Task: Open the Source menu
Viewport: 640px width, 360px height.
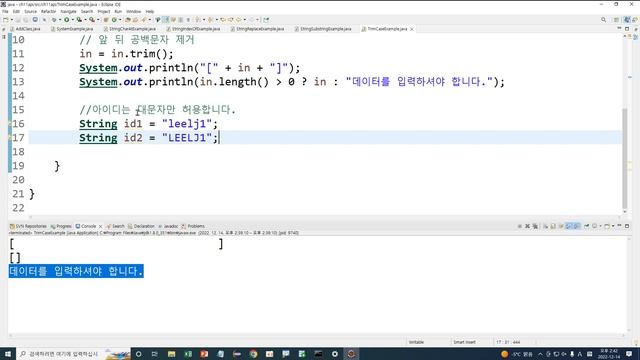Action: 30,11
